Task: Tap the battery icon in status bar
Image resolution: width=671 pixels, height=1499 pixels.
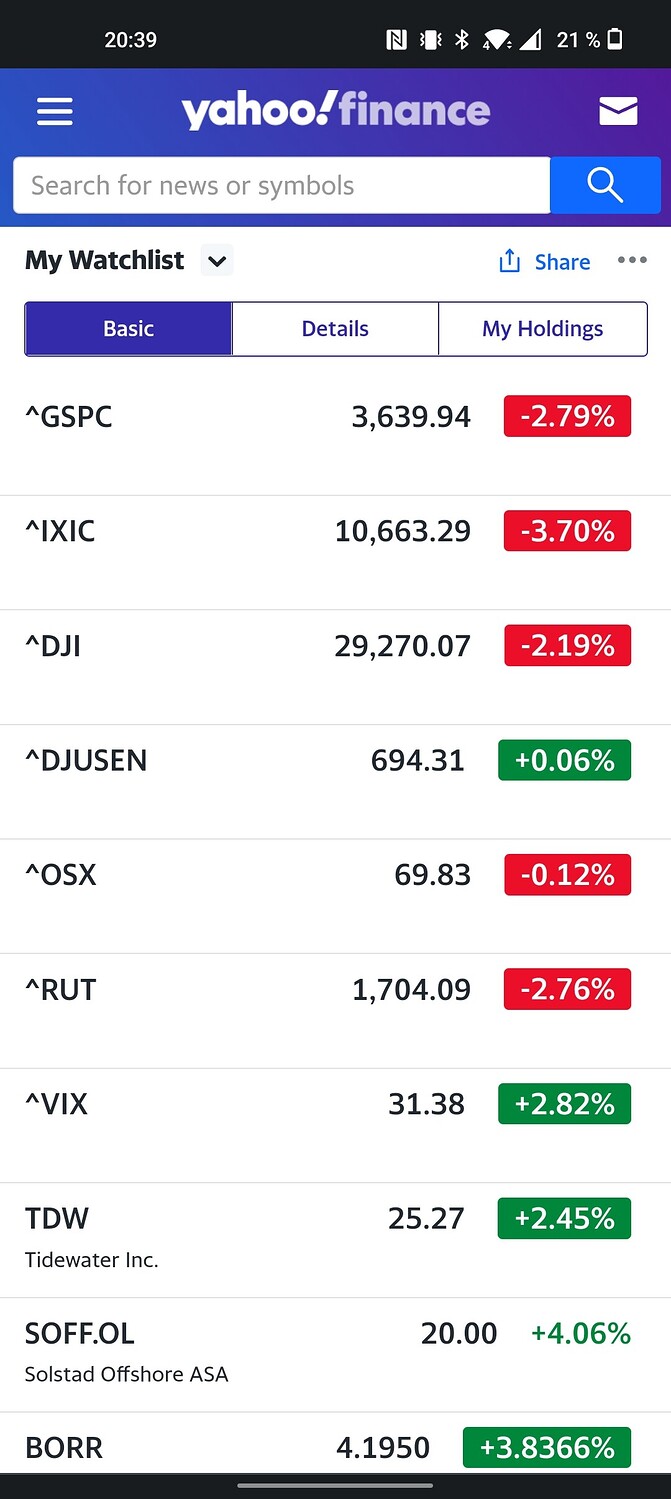Action: [x=616, y=40]
